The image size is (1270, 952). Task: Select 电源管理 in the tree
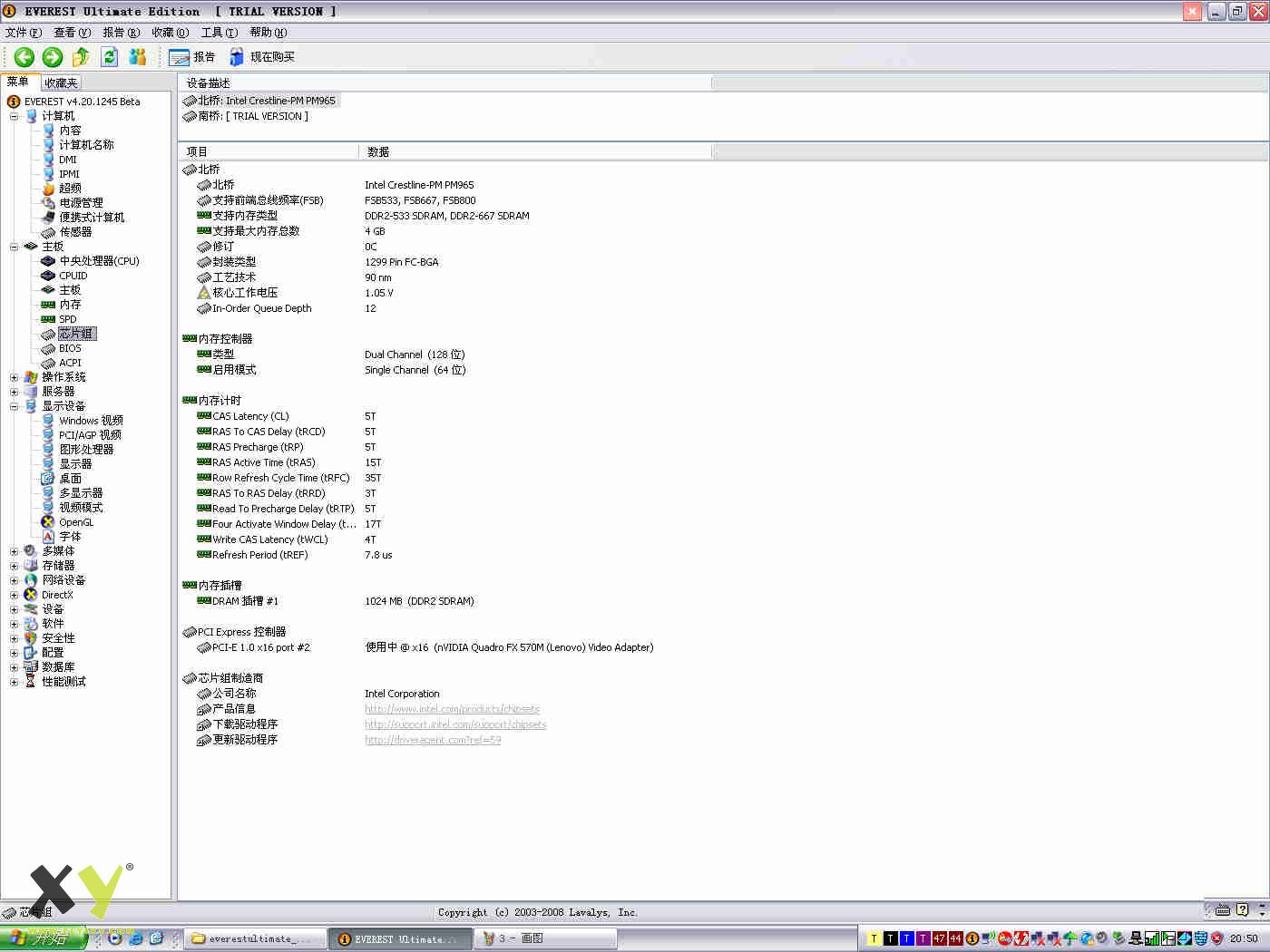[81, 203]
